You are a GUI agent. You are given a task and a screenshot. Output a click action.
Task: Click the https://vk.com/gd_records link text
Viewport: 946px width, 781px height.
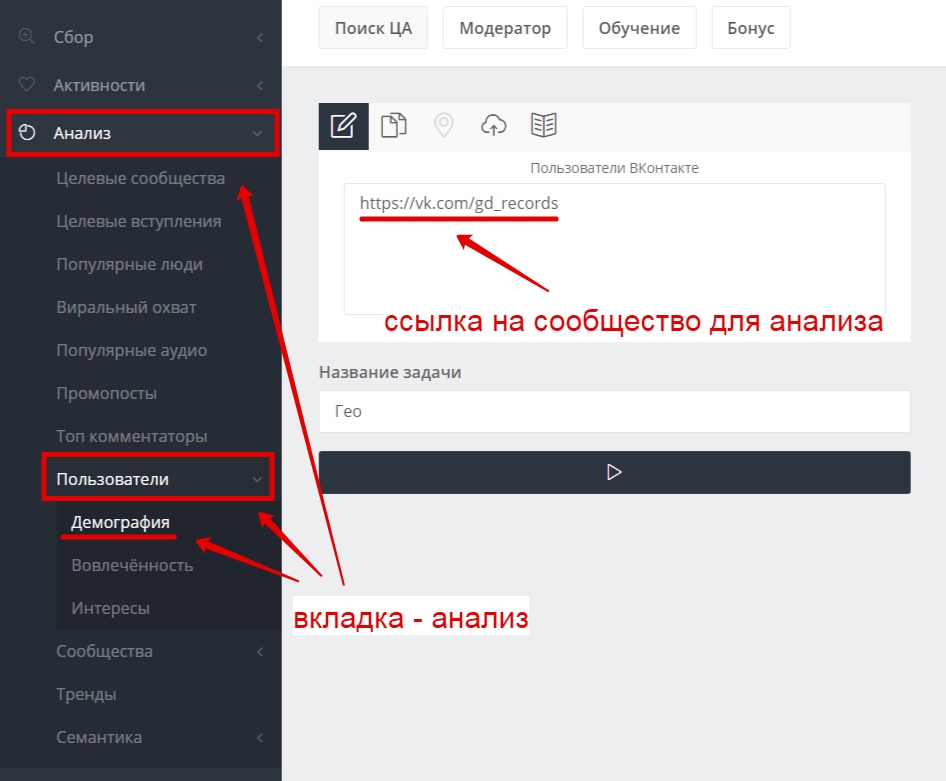coord(459,203)
